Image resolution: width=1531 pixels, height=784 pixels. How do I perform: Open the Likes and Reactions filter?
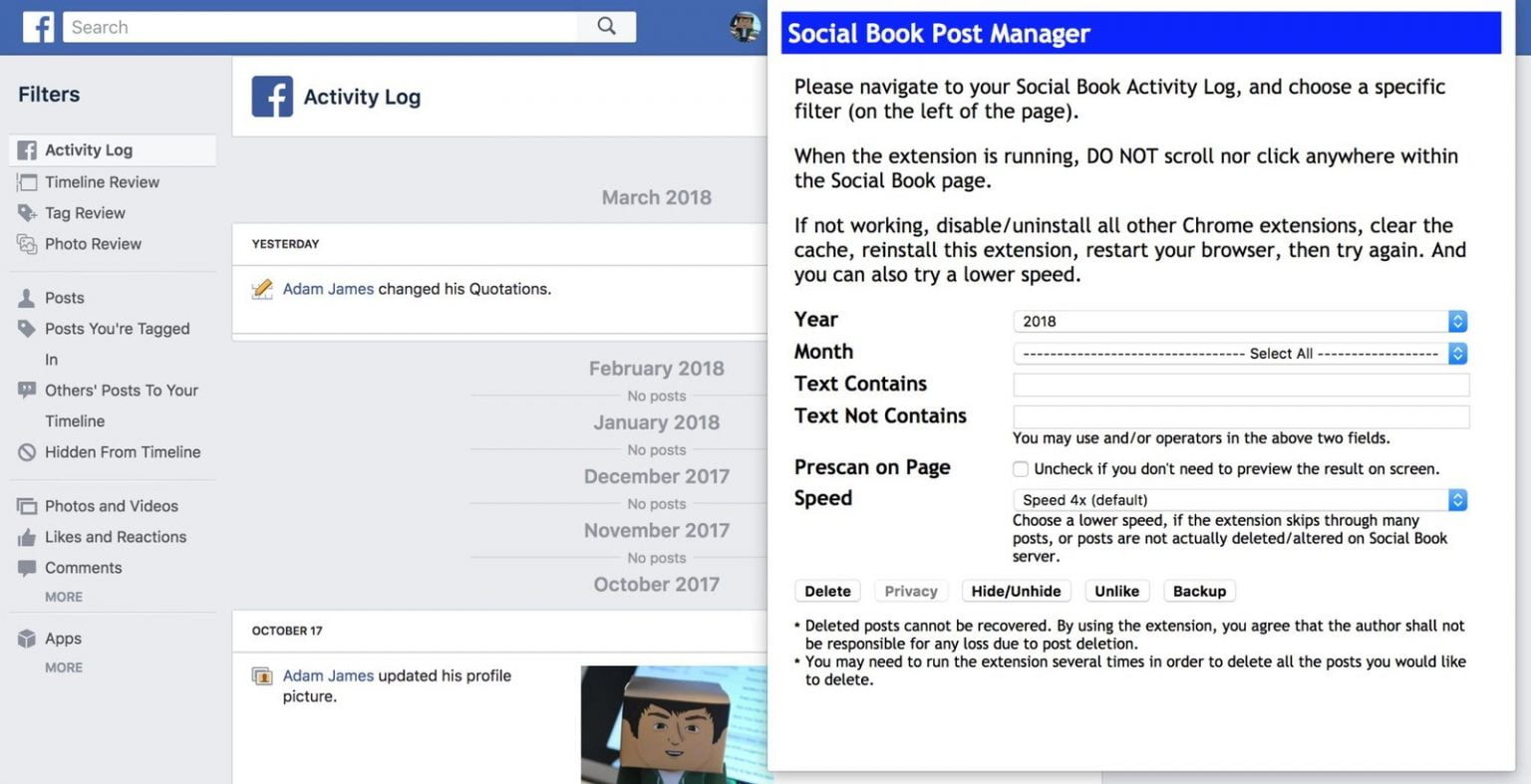pos(114,537)
